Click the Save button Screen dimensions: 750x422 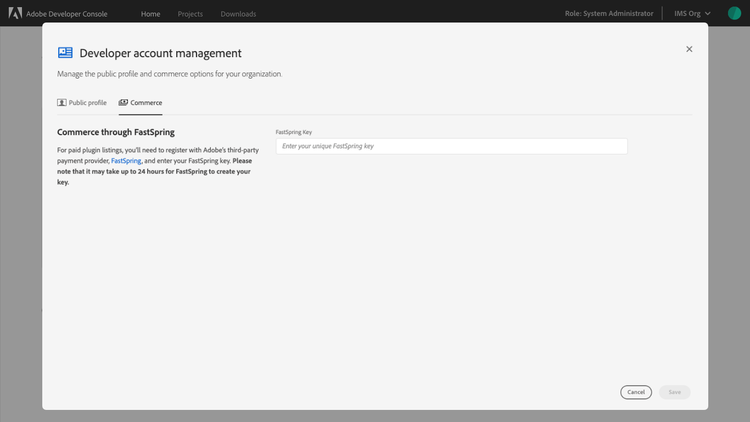click(674, 392)
